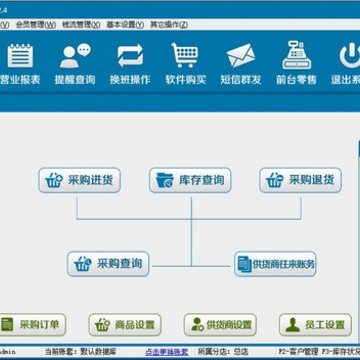Viewport: 360px width, 360px height.
Task: Click the F3-库存状况 shortcut text
Action: [x=341, y=352]
